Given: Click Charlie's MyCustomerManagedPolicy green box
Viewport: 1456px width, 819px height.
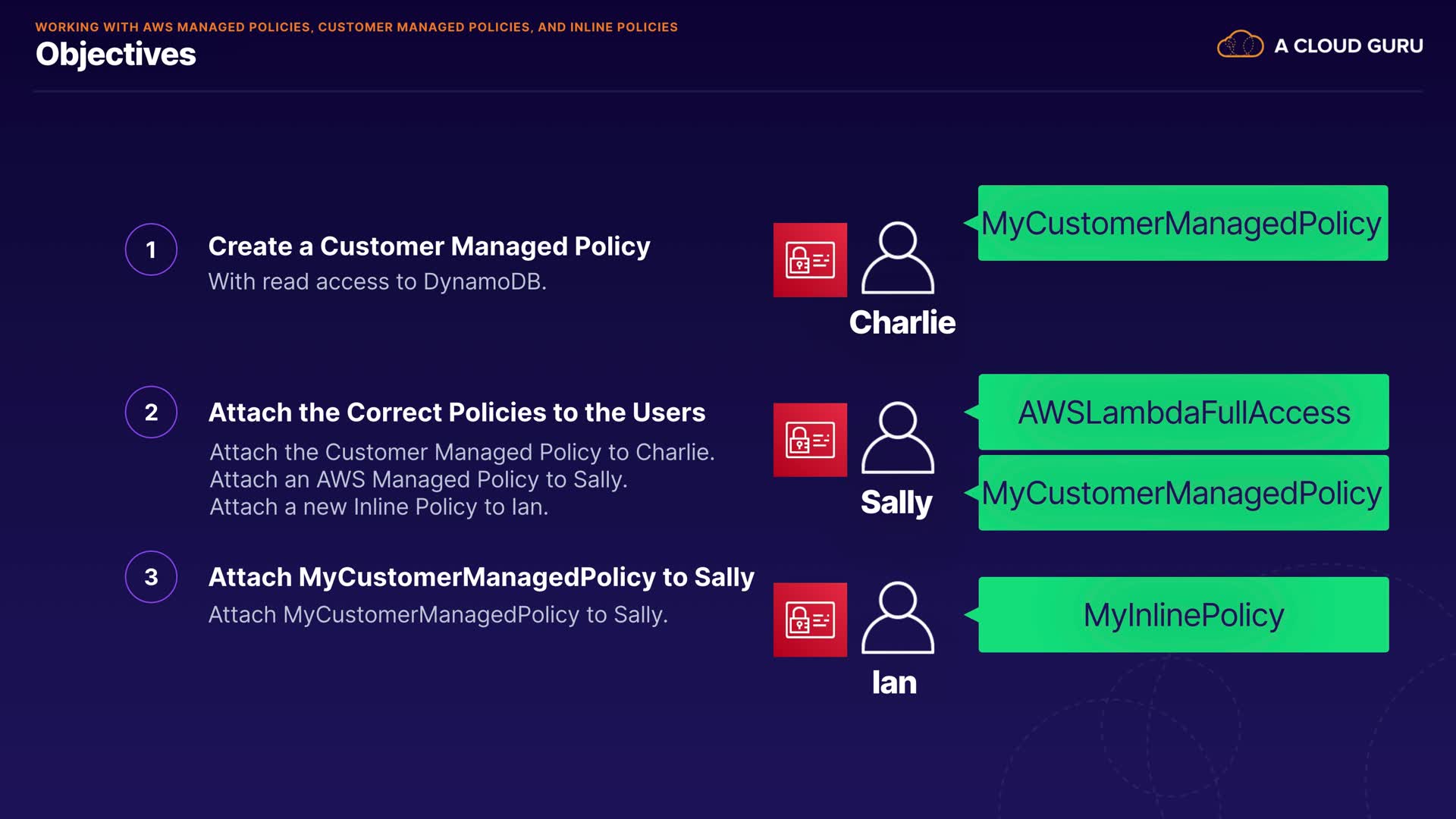Looking at the screenshot, I should [x=1182, y=223].
